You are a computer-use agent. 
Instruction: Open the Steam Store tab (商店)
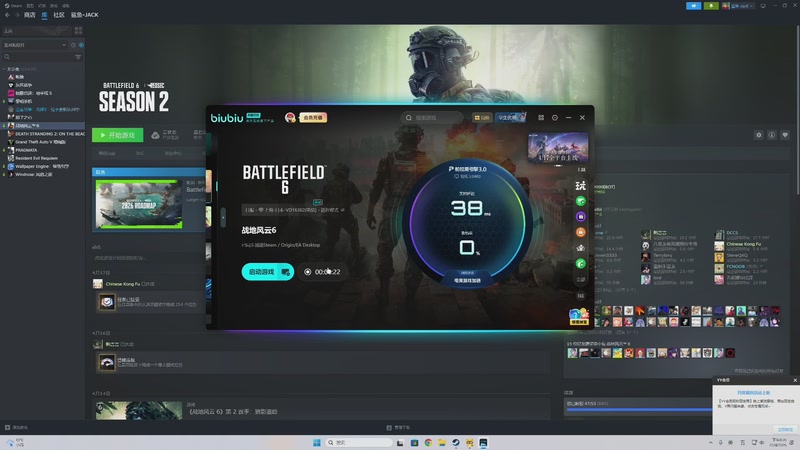pos(30,15)
